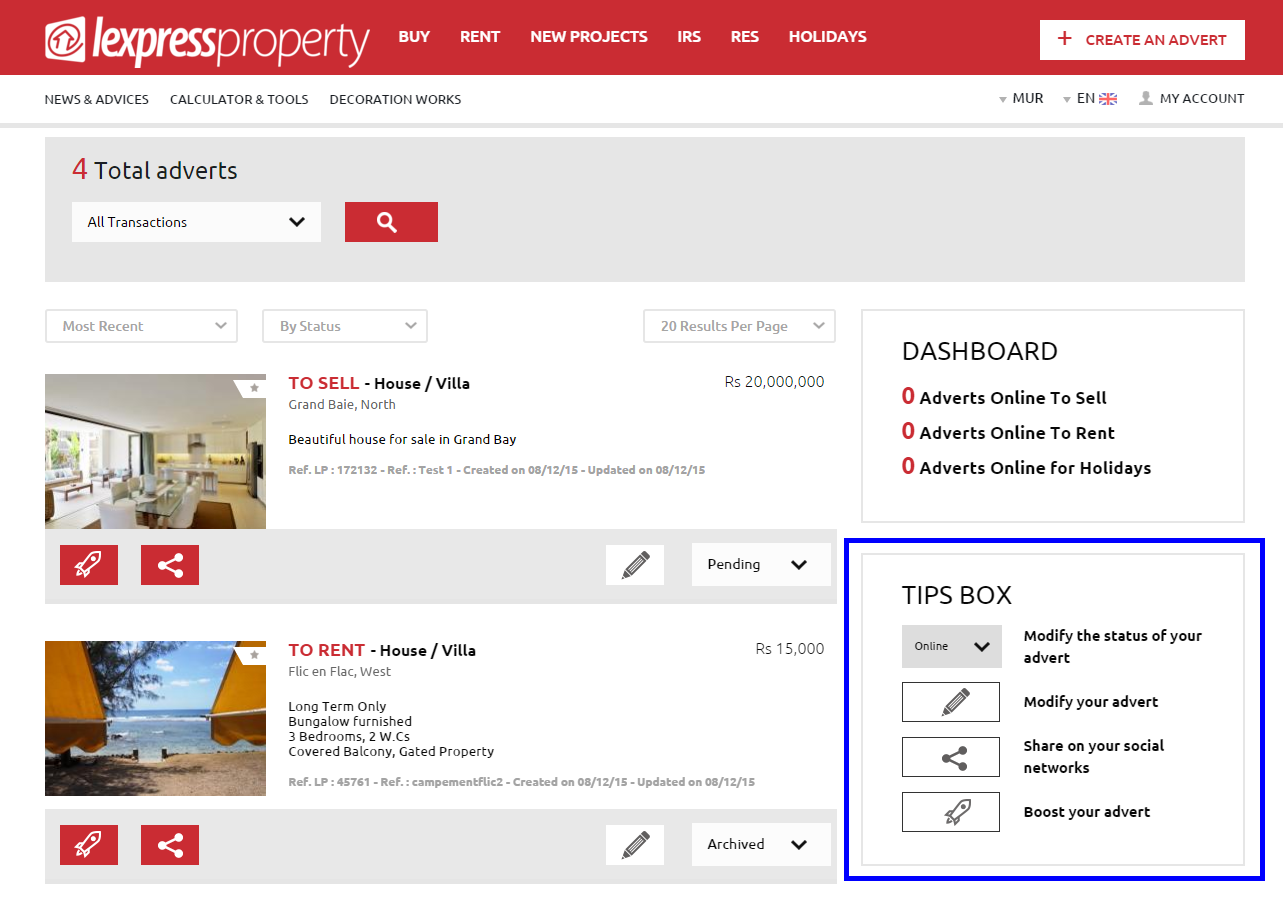
Task: Click 'Grand Baie, North' location text
Action: point(342,405)
